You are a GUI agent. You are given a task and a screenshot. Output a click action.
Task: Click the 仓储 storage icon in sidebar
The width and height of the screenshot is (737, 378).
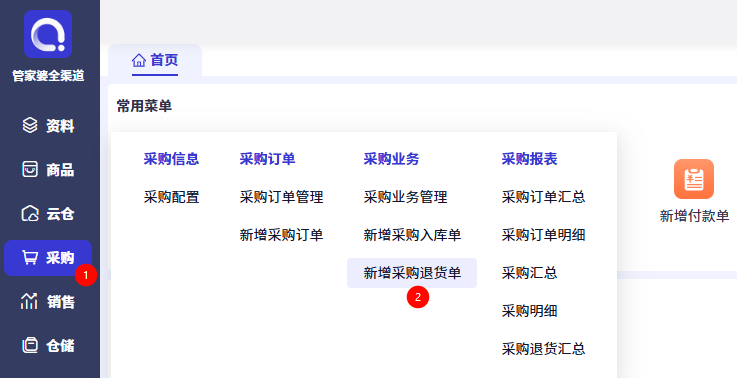[x=30, y=346]
